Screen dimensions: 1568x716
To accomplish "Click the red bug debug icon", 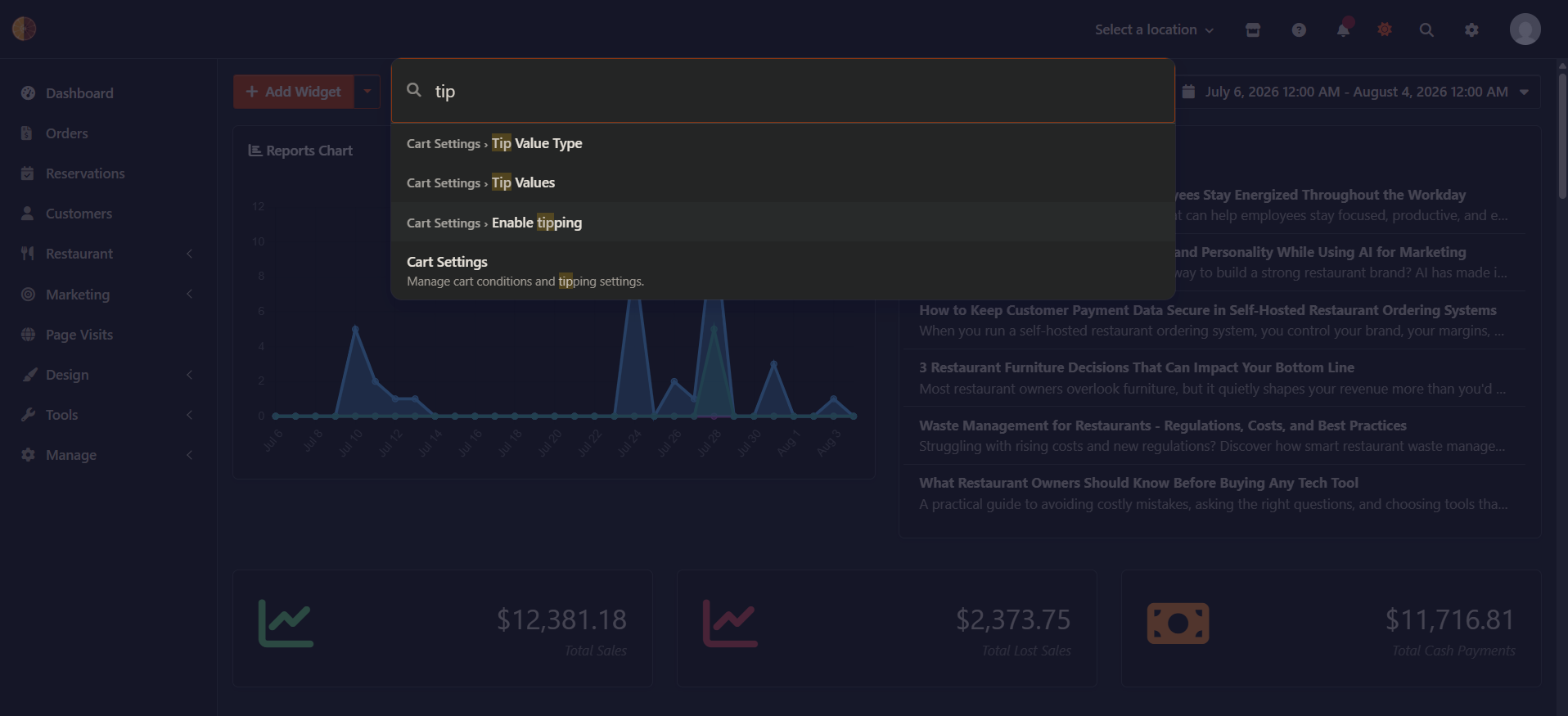I will [x=1385, y=29].
